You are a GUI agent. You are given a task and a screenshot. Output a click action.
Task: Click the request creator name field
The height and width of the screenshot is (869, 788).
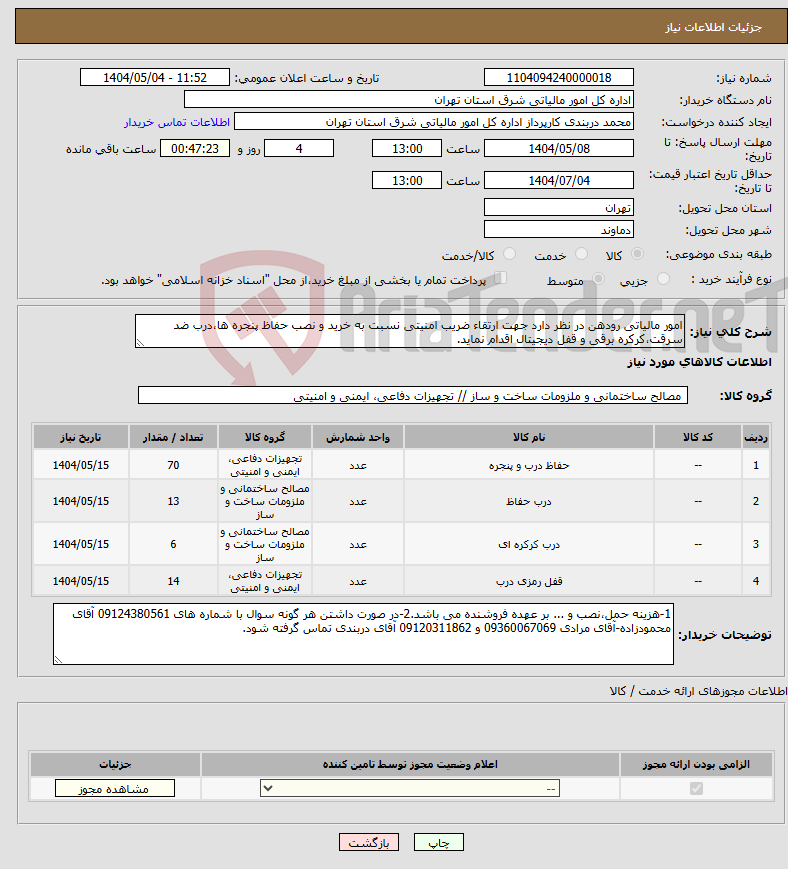434,122
